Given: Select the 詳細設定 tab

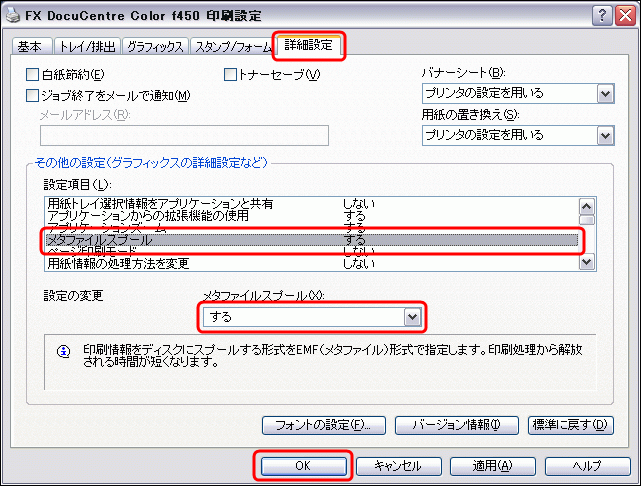Looking at the screenshot, I should [308, 45].
